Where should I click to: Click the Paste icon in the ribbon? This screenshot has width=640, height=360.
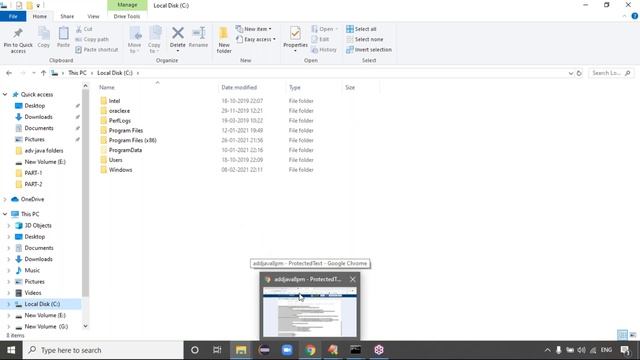[x=63, y=38]
